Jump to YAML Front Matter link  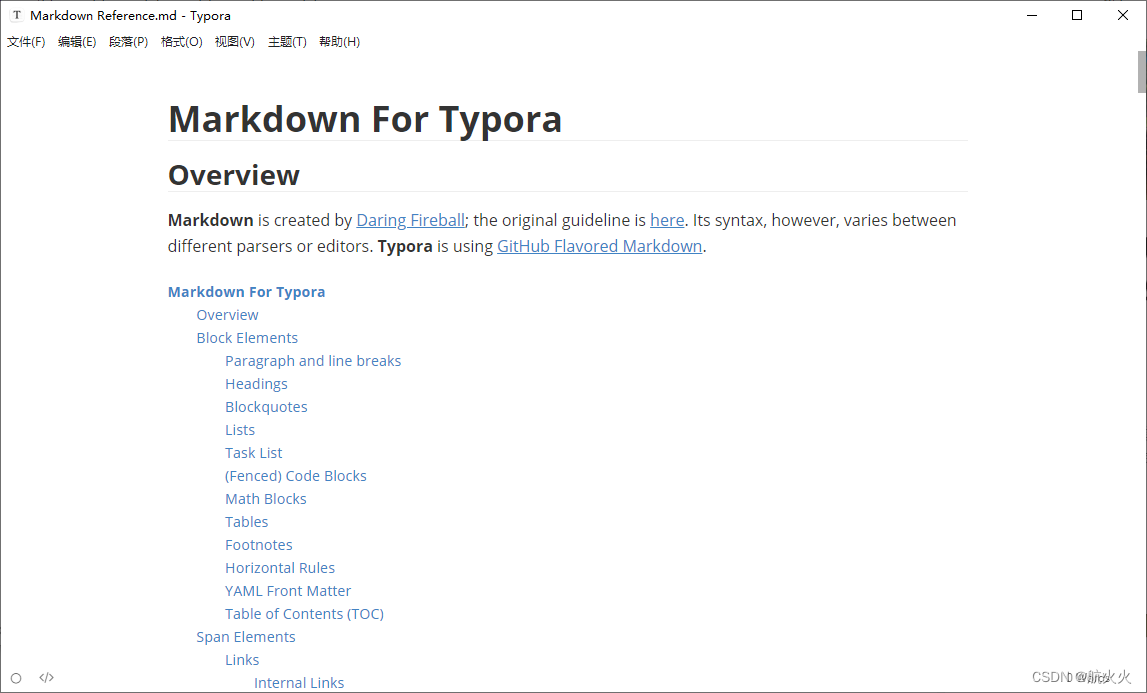tap(288, 591)
